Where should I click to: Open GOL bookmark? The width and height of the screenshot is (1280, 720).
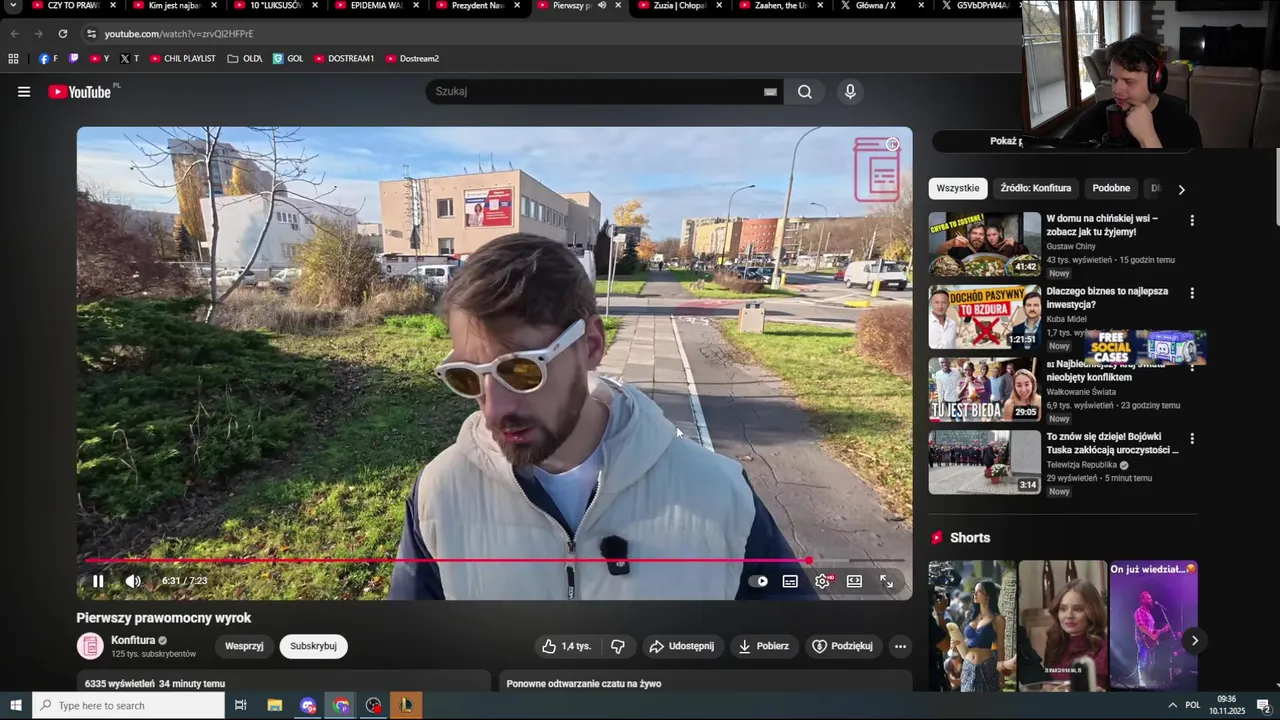coord(288,59)
